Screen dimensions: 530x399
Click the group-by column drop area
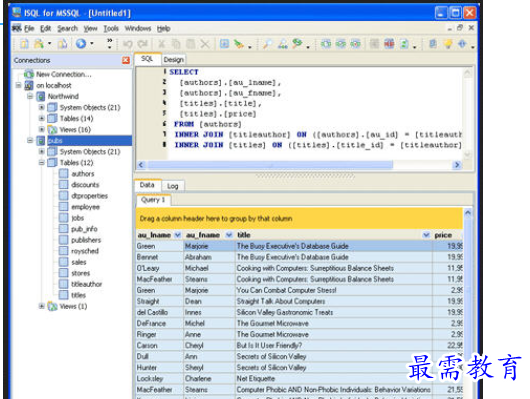(299, 218)
